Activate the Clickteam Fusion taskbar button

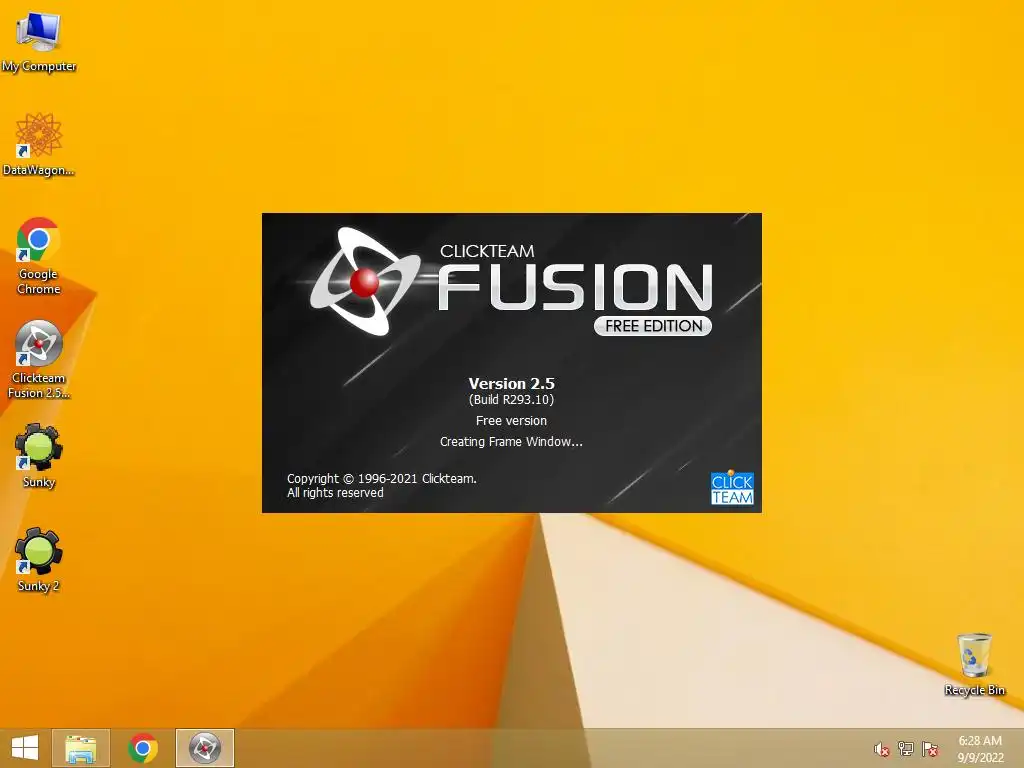pyautogui.click(x=204, y=748)
